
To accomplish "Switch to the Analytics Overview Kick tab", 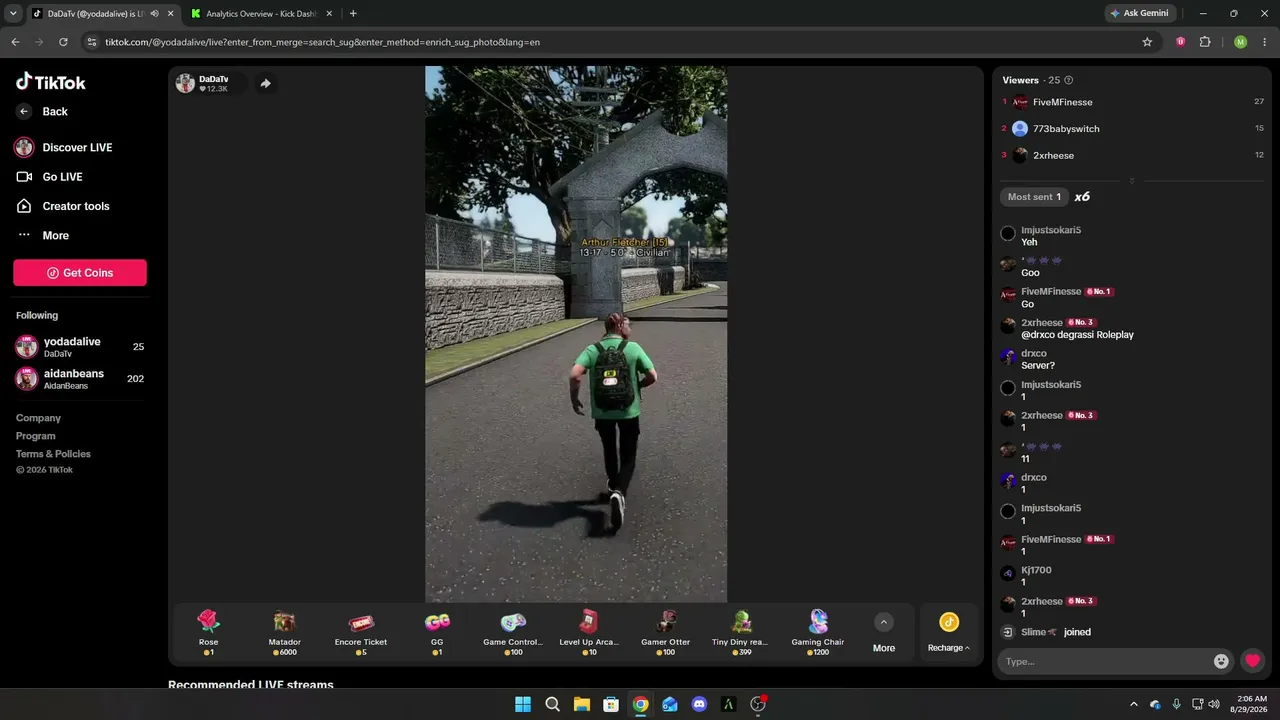I will (260, 14).
